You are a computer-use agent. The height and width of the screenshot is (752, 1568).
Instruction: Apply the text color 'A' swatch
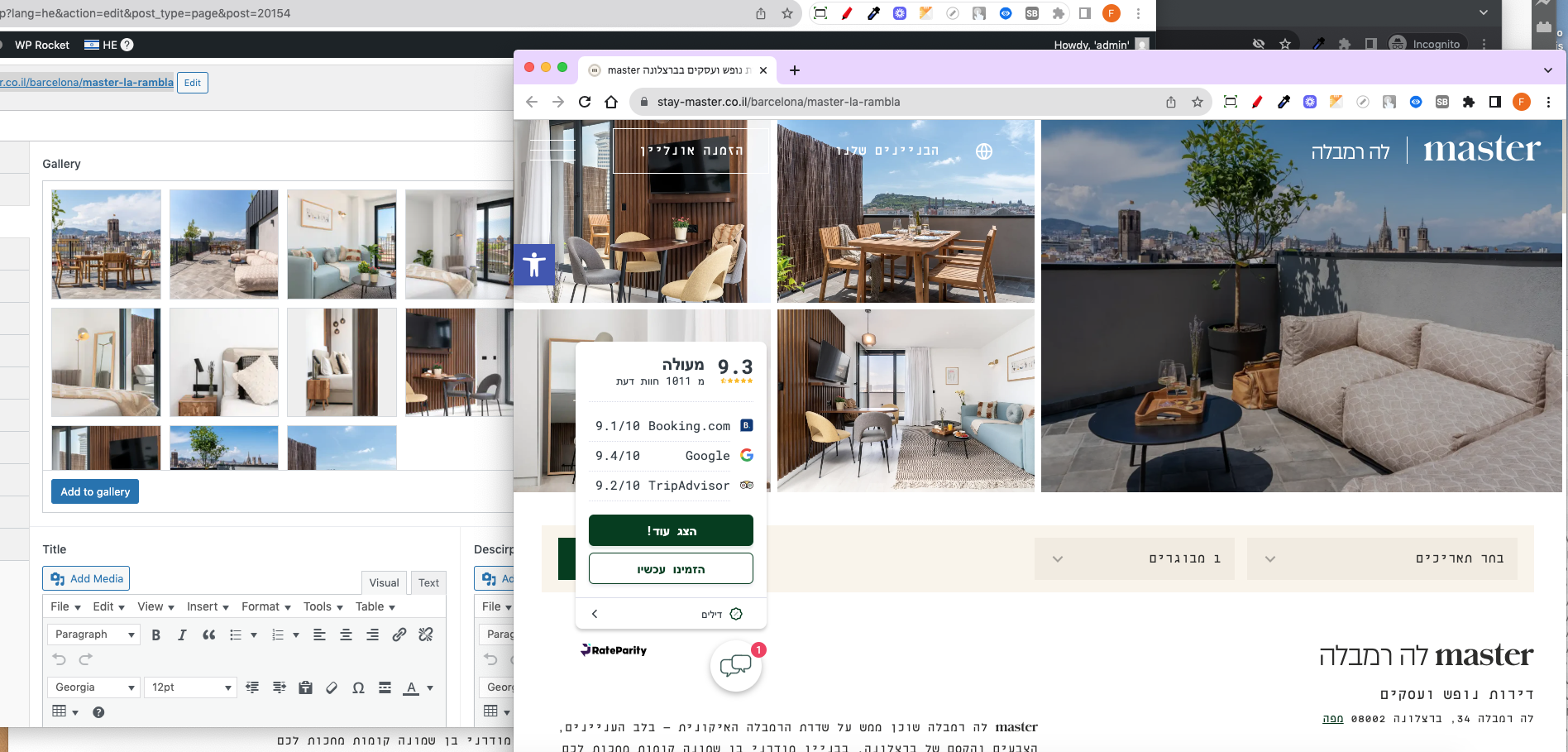point(411,687)
